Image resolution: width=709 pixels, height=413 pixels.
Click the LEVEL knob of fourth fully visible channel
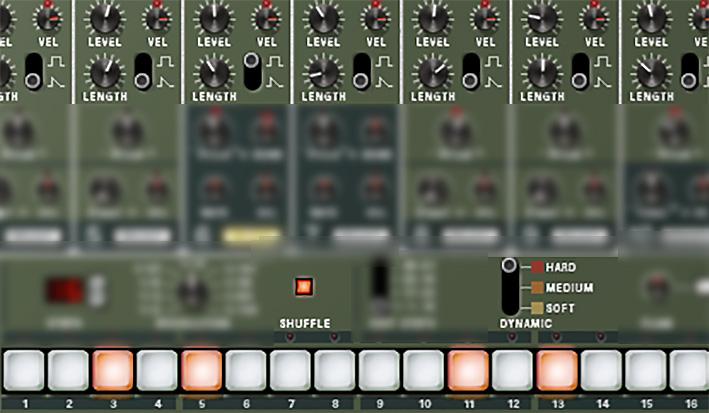pyautogui.click(x=433, y=18)
